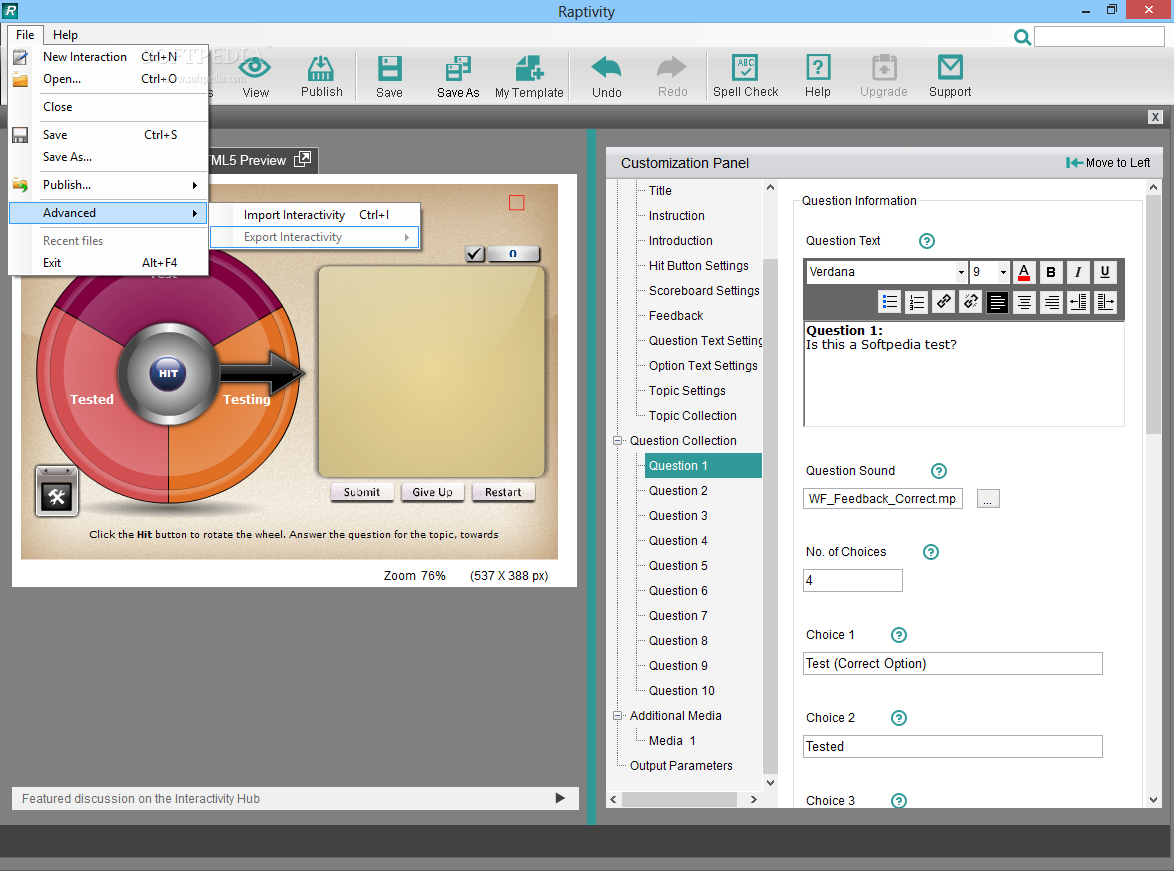Image resolution: width=1174 pixels, height=871 pixels.
Task: Click Move to Left panel button
Action: tap(1108, 163)
